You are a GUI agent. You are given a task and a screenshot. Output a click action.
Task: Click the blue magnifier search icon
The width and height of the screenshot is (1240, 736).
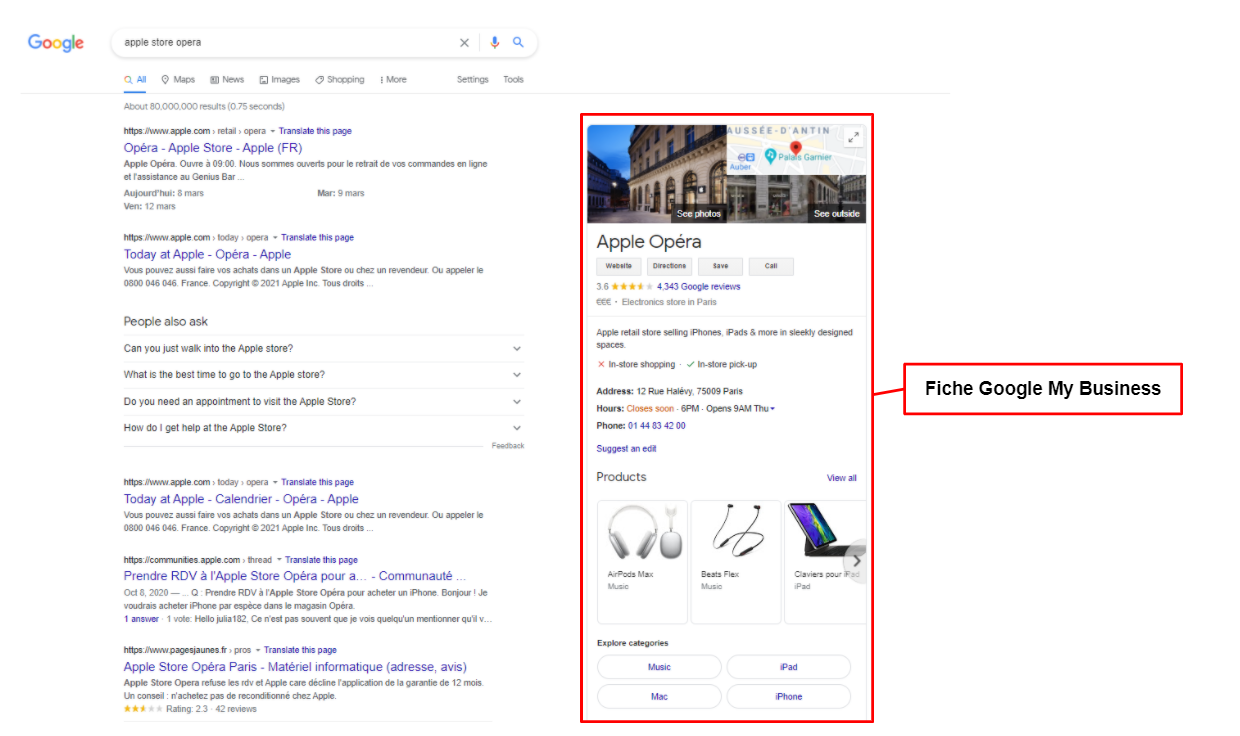[518, 43]
